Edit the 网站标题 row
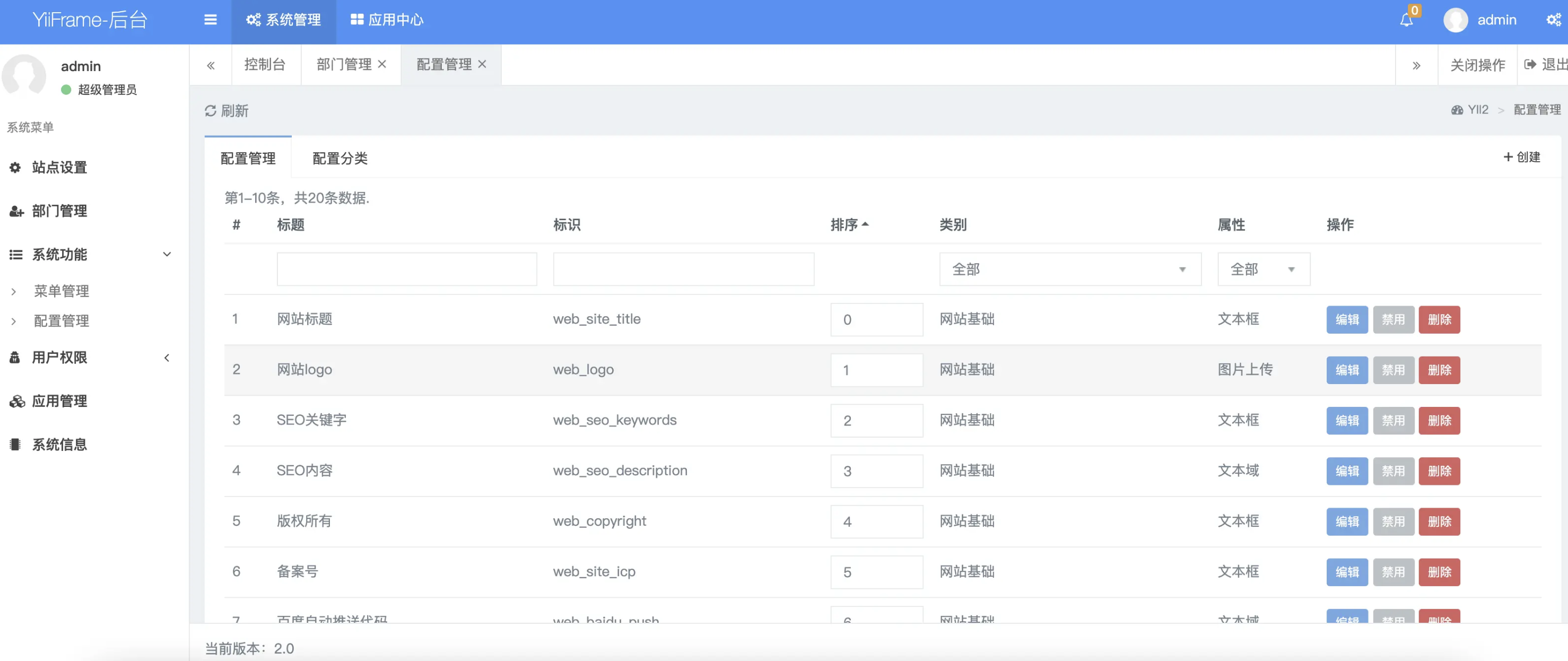 tap(1347, 319)
